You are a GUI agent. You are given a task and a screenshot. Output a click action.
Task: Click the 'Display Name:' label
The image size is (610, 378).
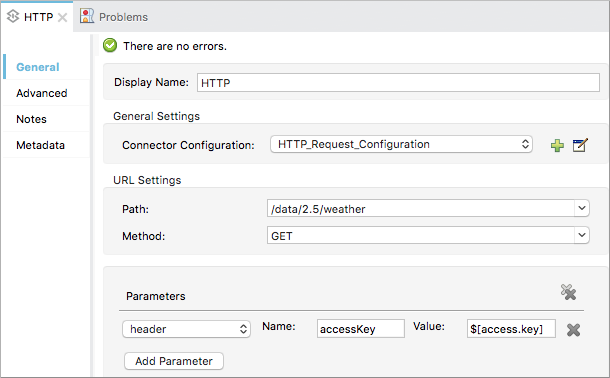tap(151, 82)
